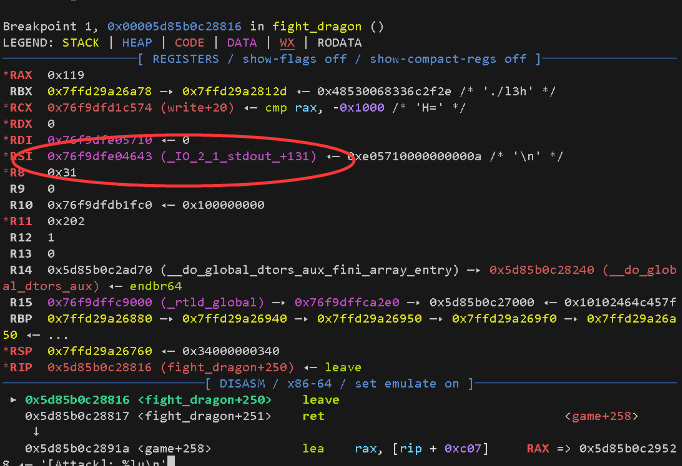Click the ret instruction in DISASM
Screen dimensions: 682x466
(313, 416)
